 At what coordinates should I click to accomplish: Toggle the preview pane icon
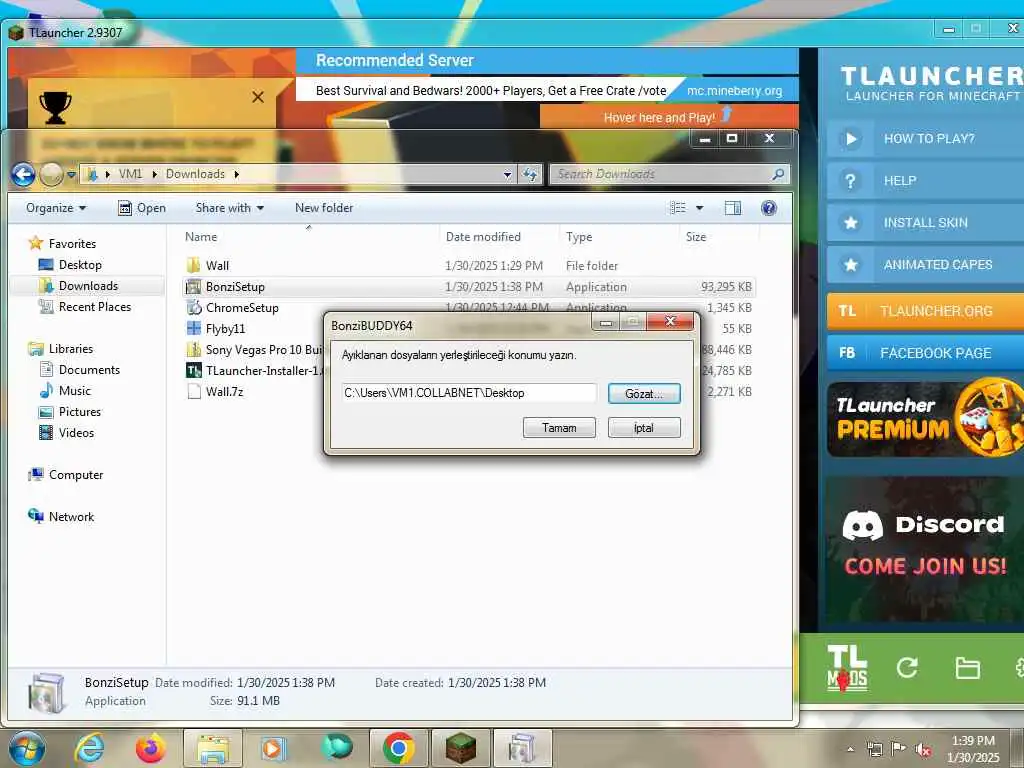[733, 208]
